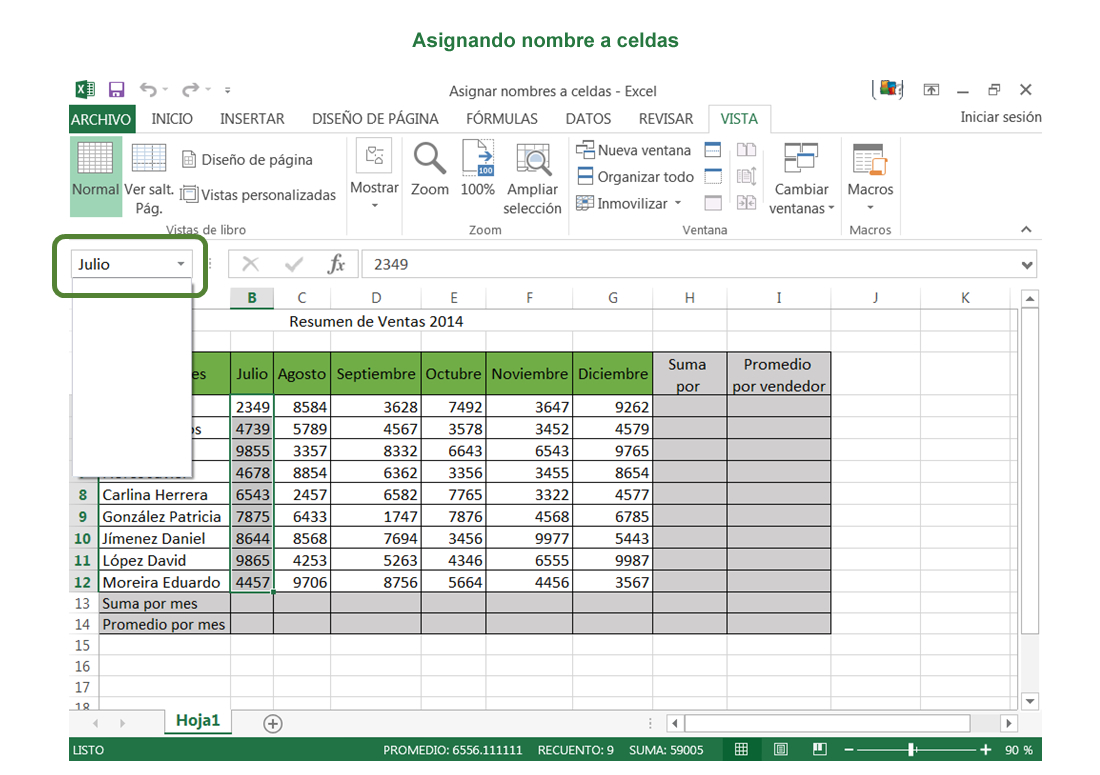Switch to Page Break Preview in status bar
1100x775 pixels.
[x=819, y=750]
